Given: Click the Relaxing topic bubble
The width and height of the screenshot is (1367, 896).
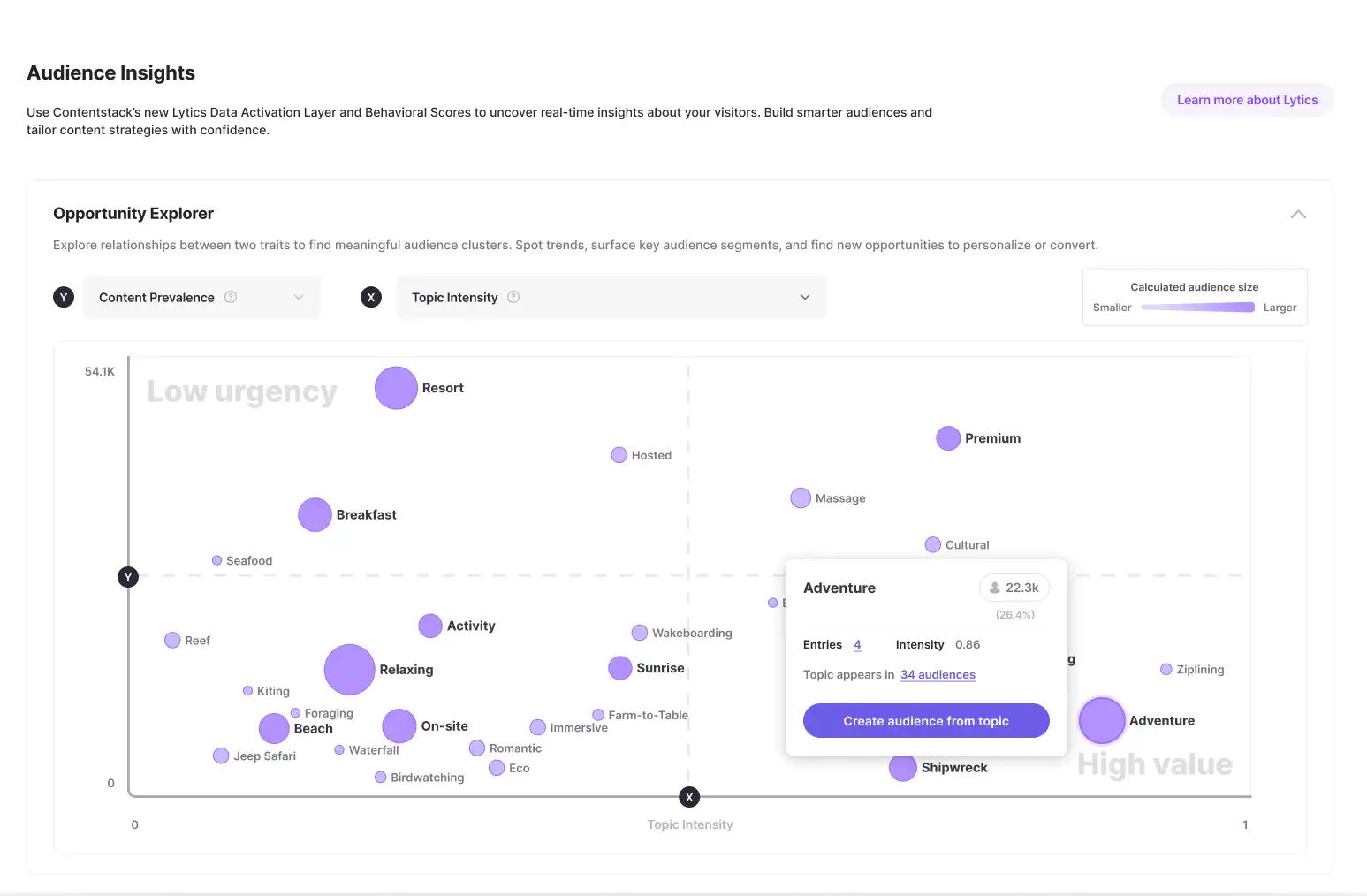Looking at the screenshot, I should click(x=350, y=669).
